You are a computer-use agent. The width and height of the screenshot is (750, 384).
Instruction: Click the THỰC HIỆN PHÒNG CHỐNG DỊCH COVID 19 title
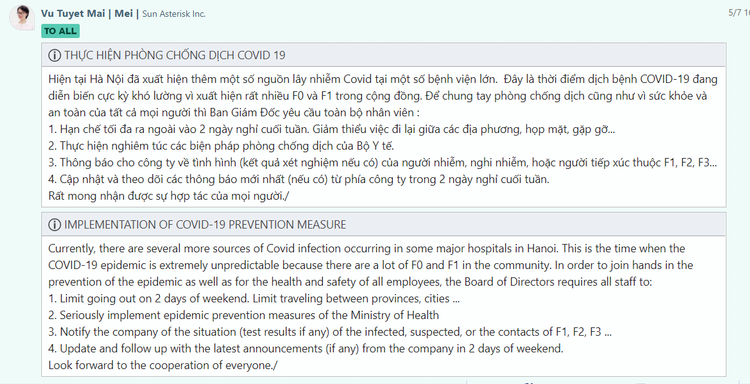click(x=175, y=55)
